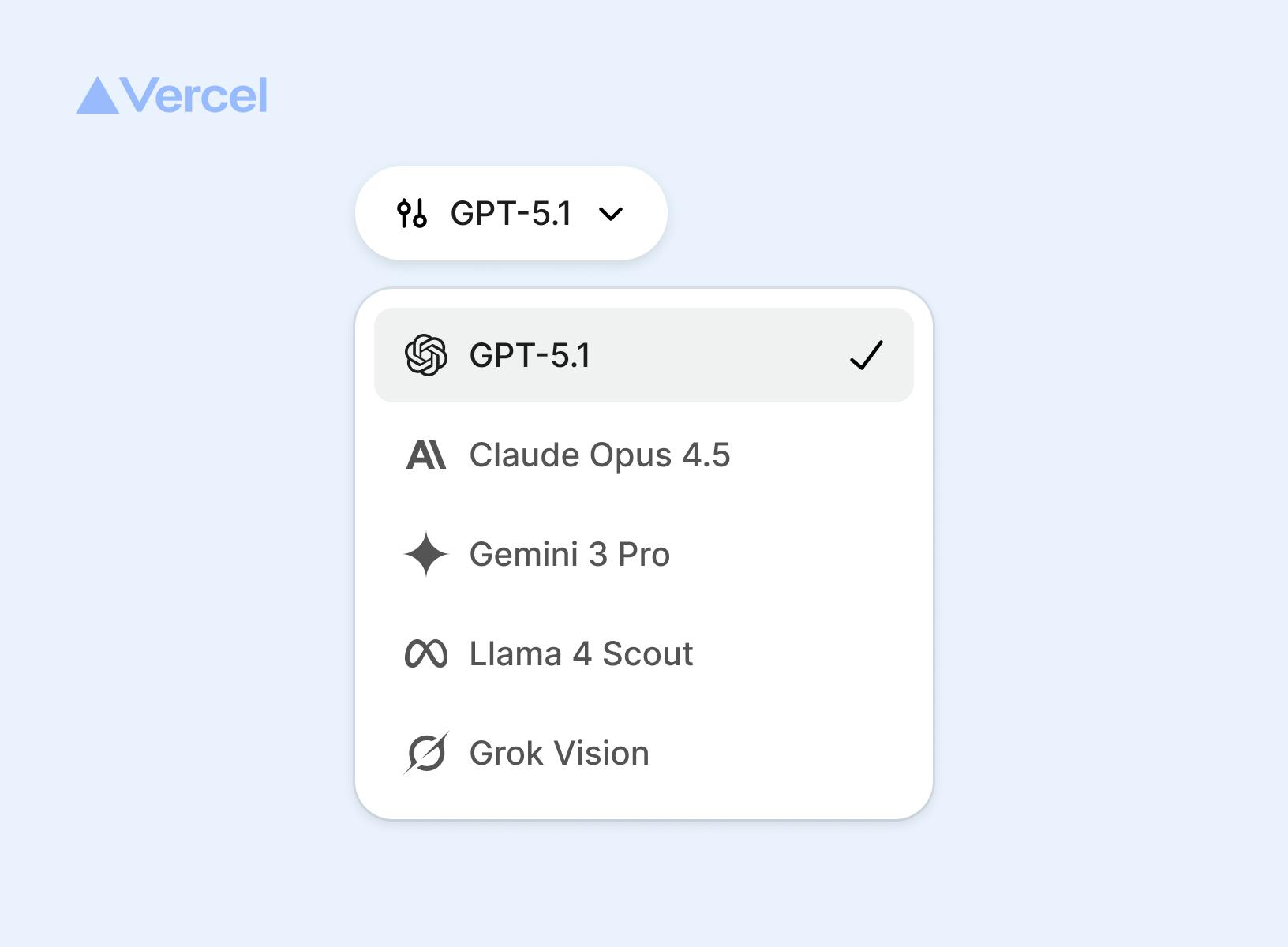This screenshot has width=1288, height=947.
Task: Click the Meta infinity logo icon
Action: pyautogui.click(x=426, y=653)
